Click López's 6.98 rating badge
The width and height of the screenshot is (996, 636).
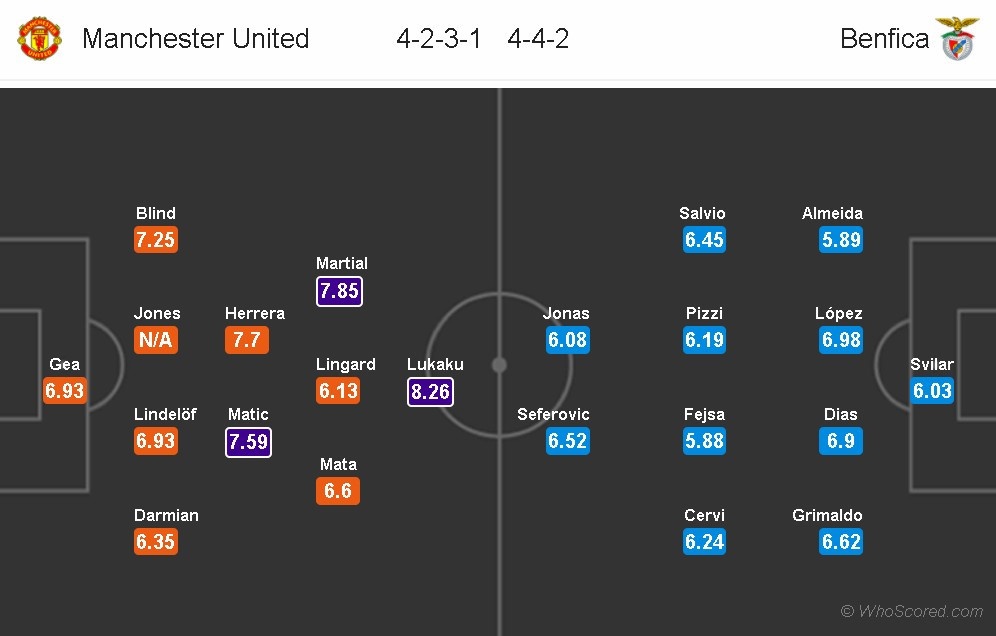(841, 340)
